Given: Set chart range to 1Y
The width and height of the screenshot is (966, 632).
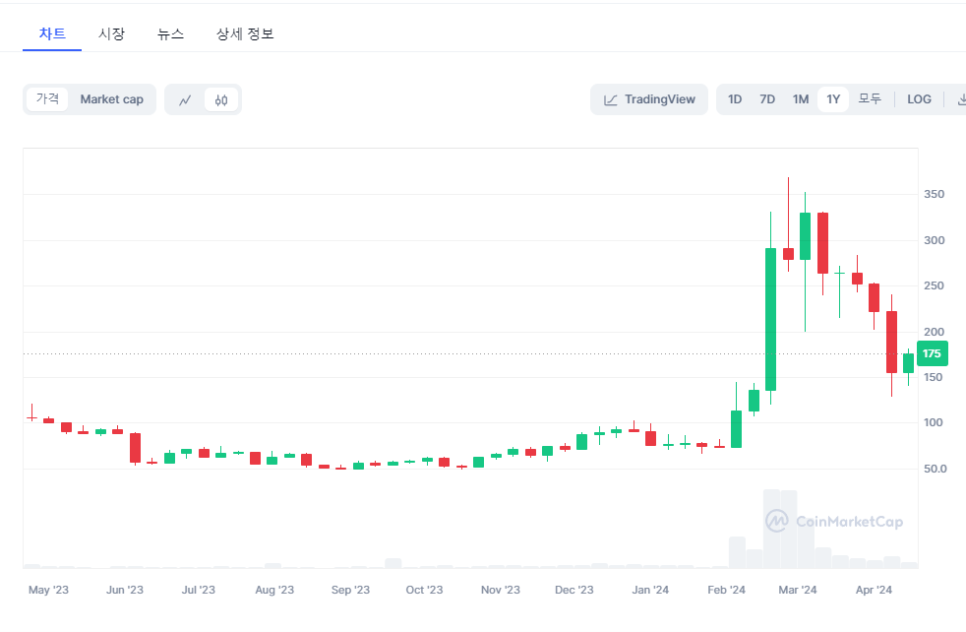Looking at the screenshot, I should coord(833,99).
